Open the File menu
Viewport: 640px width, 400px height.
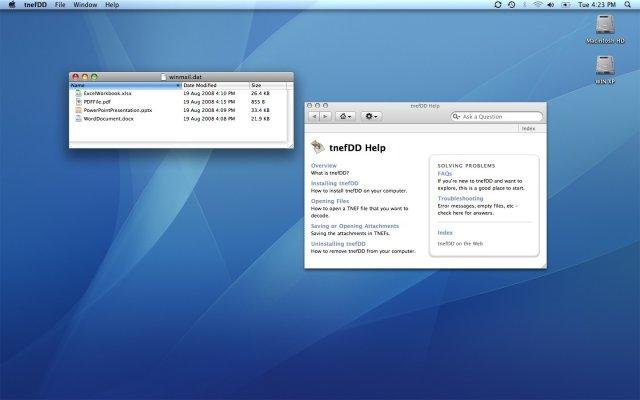click(x=60, y=5)
